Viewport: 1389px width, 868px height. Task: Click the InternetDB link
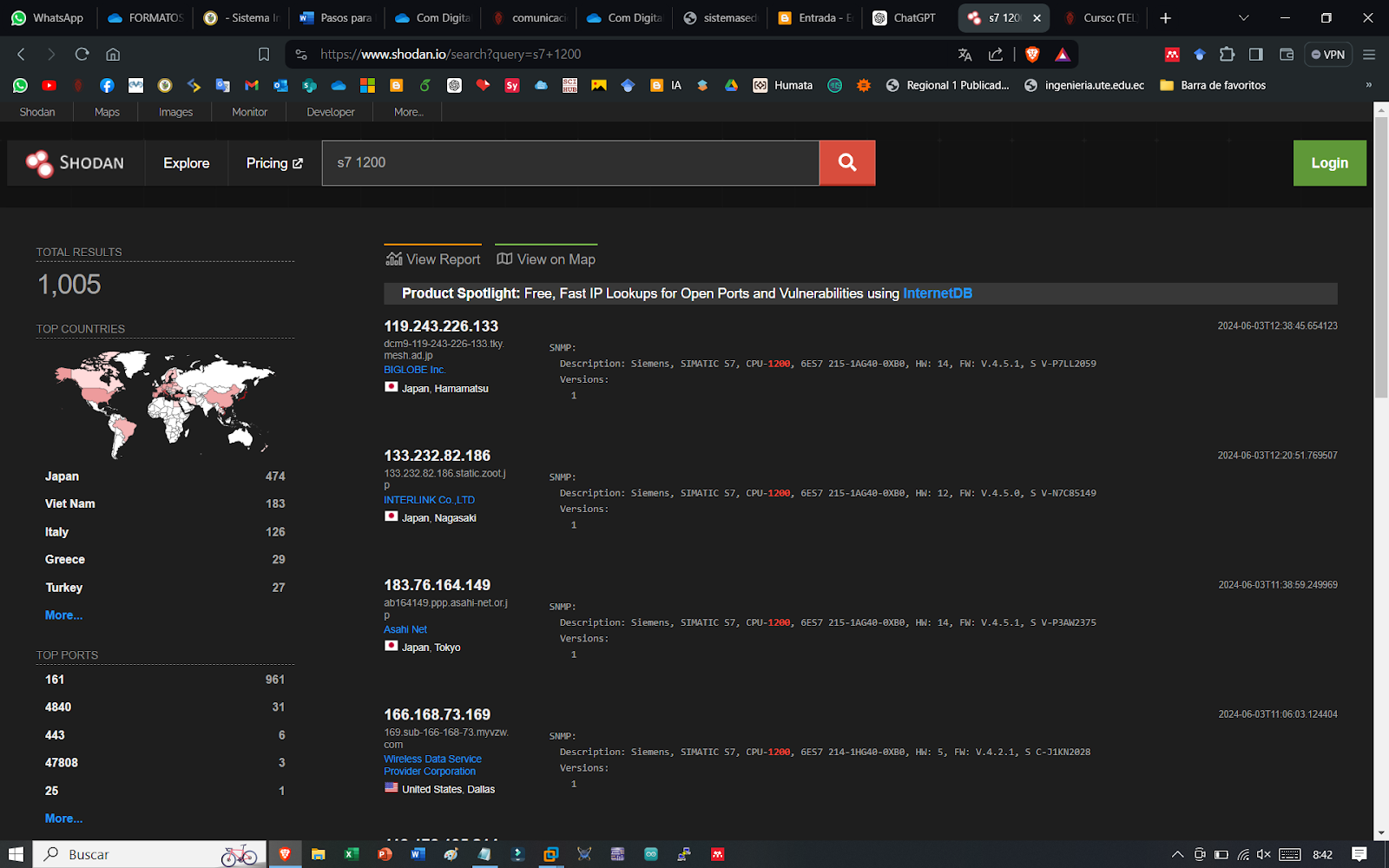pyautogui.click(x=938, y=293)
